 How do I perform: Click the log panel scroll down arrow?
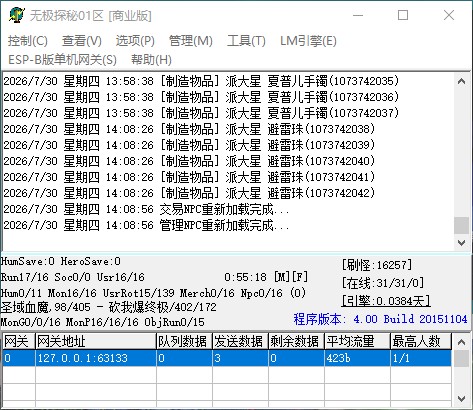click(x=462, y=243)
